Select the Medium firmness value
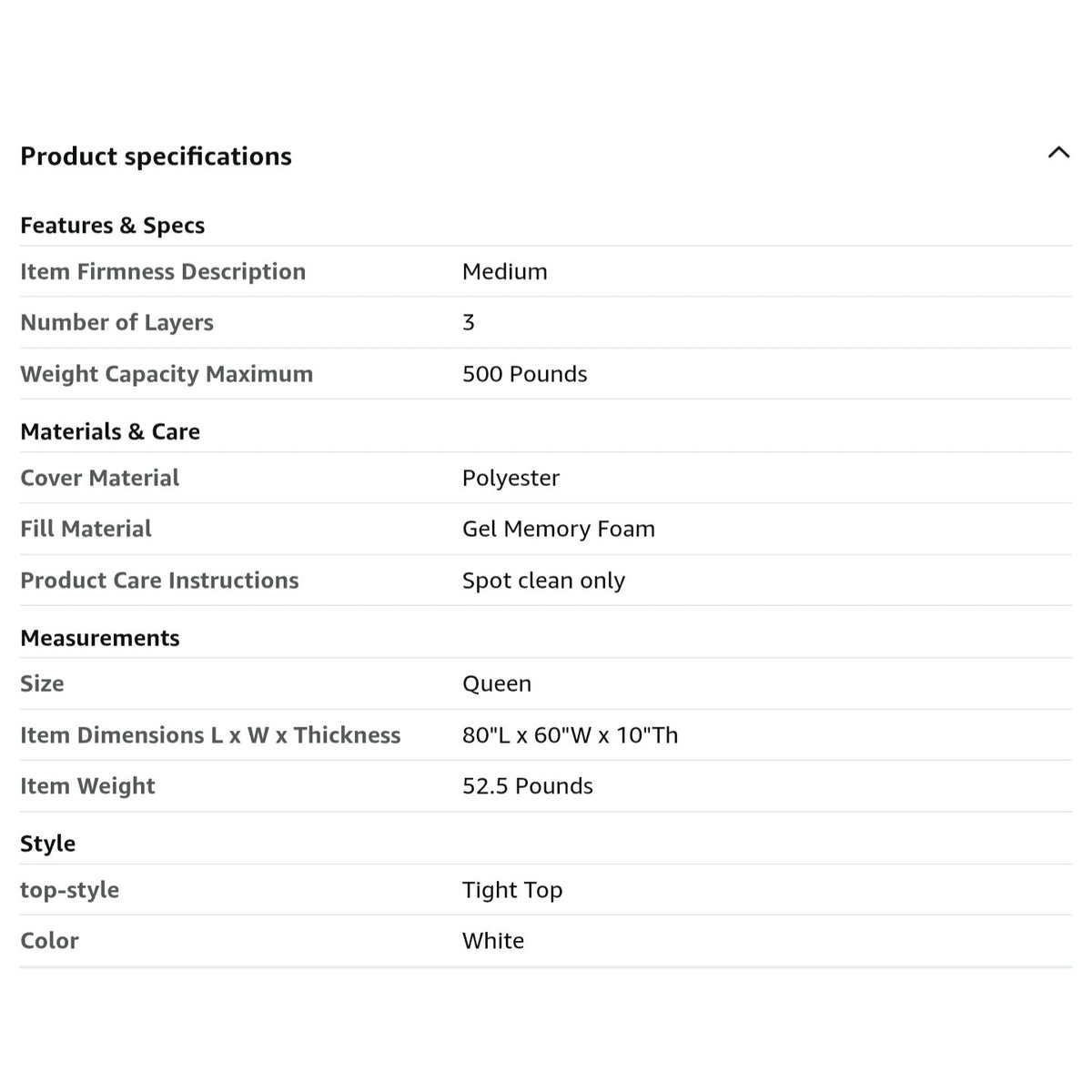This screenshot has width=1092, height=1092. click(x=505, y=271)
